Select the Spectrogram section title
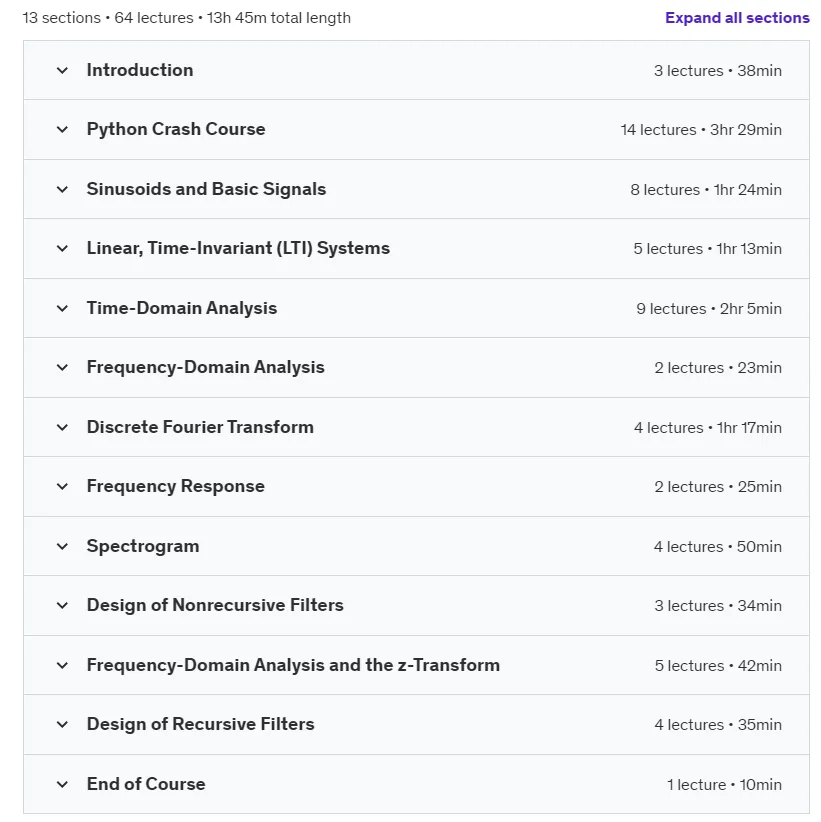Image resolution: width=821 pixels, height=822 pixels. [143, 546]
